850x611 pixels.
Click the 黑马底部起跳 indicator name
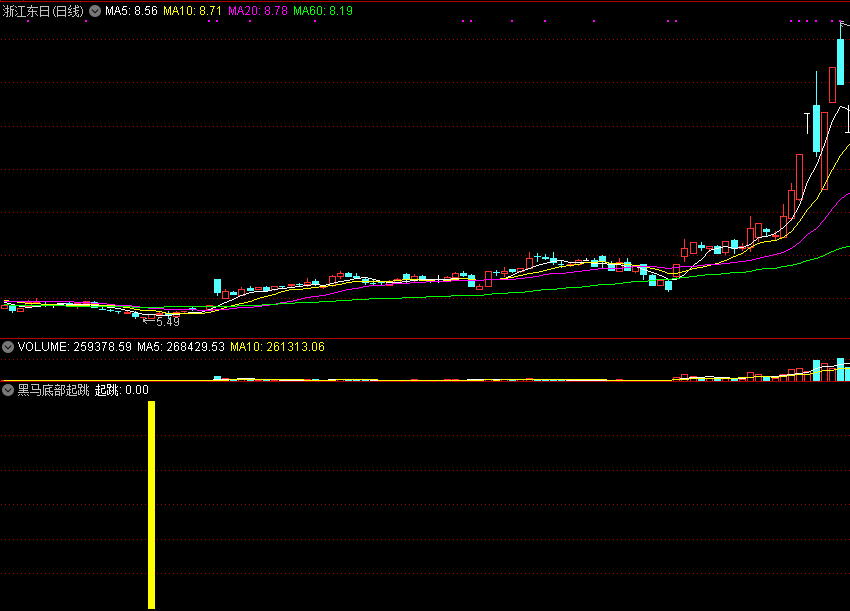(53, 390)
